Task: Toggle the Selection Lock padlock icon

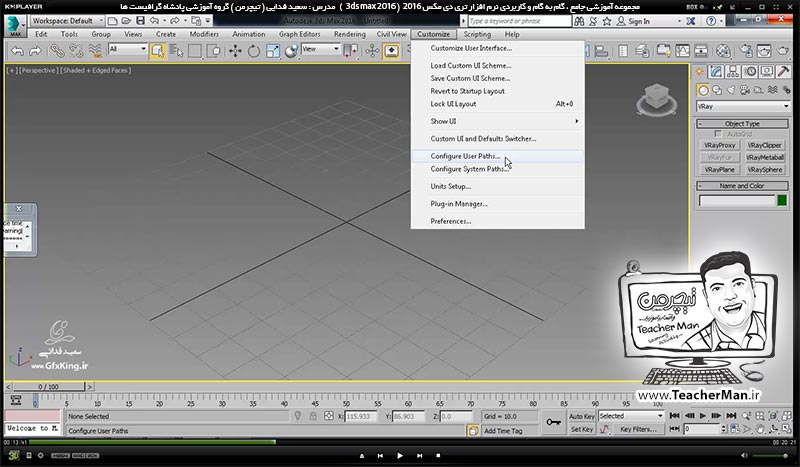Action: pyautogui.click(x=313, y=416)
